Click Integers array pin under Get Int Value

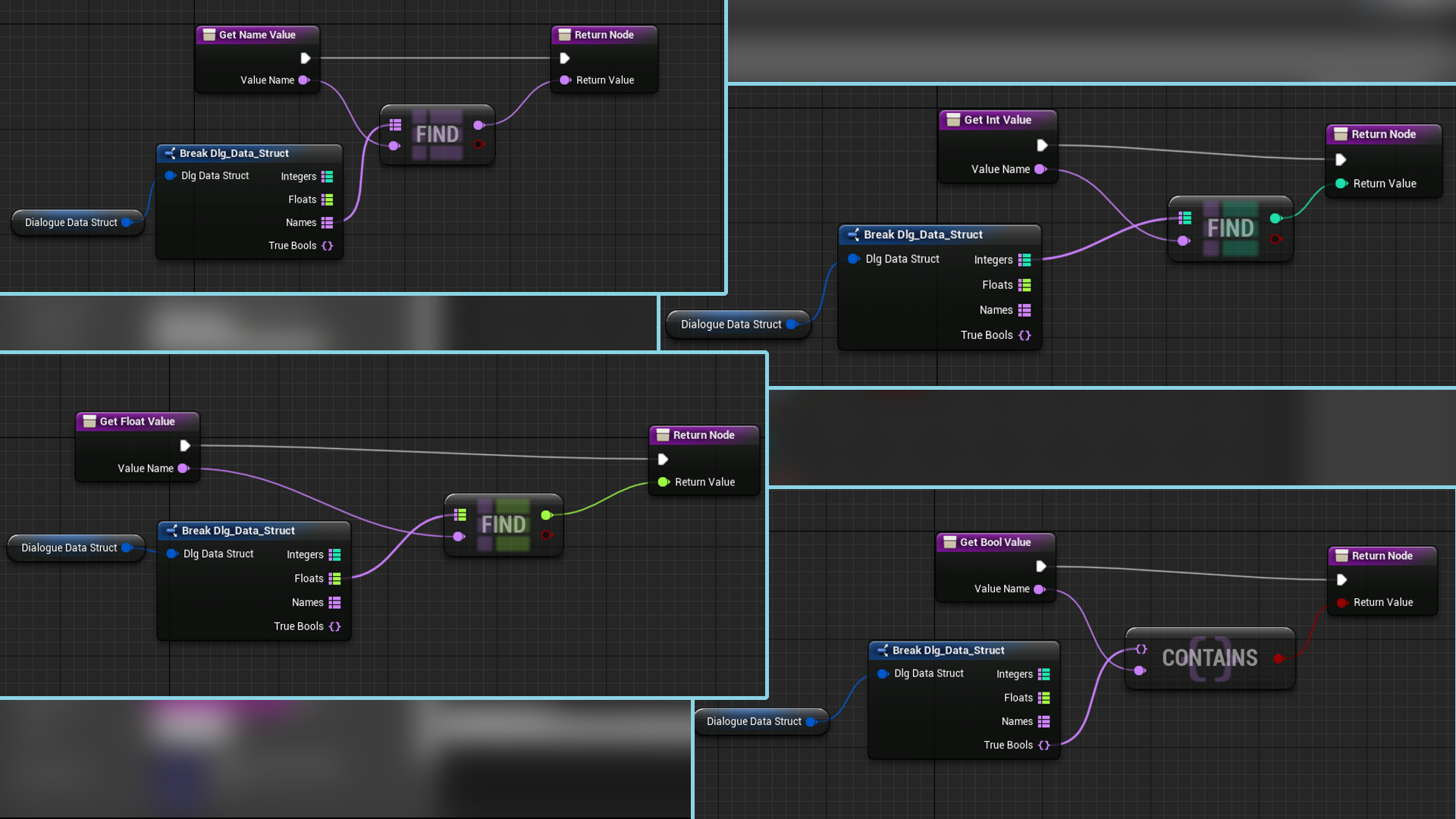[x=1025, y=260]
